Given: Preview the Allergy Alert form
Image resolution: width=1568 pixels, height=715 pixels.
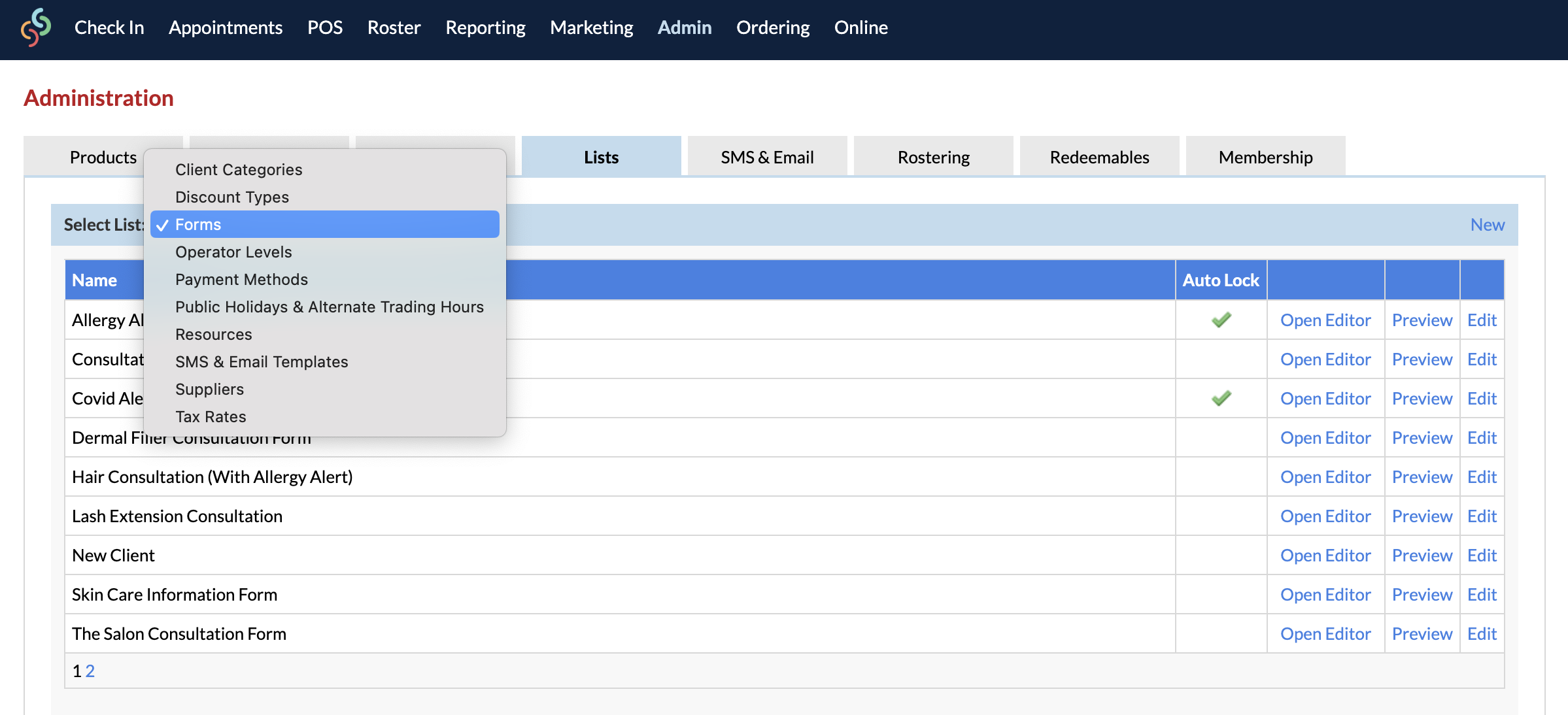Looking at the screenshot, I should tap(1422, 320).
